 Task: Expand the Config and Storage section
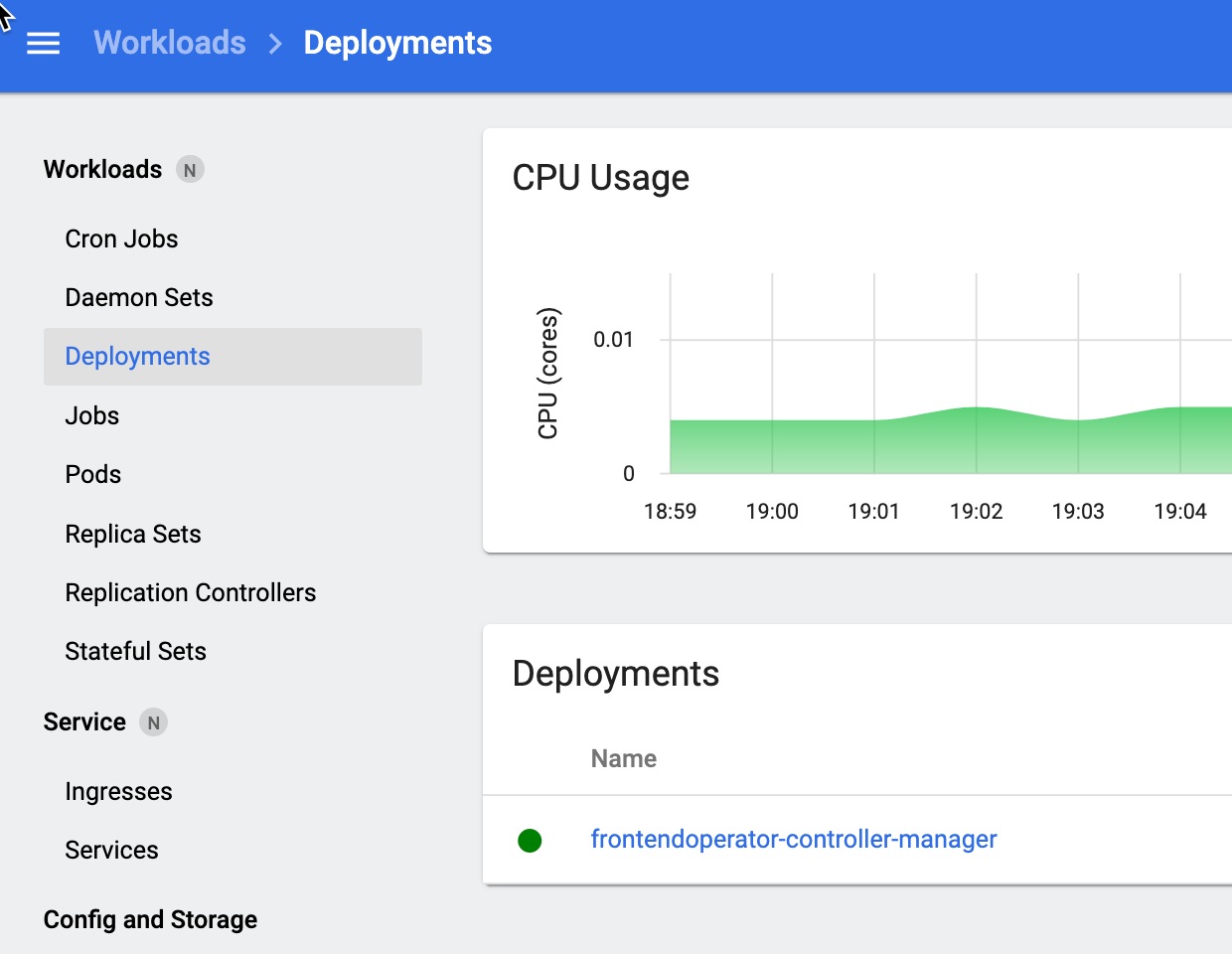(x=150, y=919)
